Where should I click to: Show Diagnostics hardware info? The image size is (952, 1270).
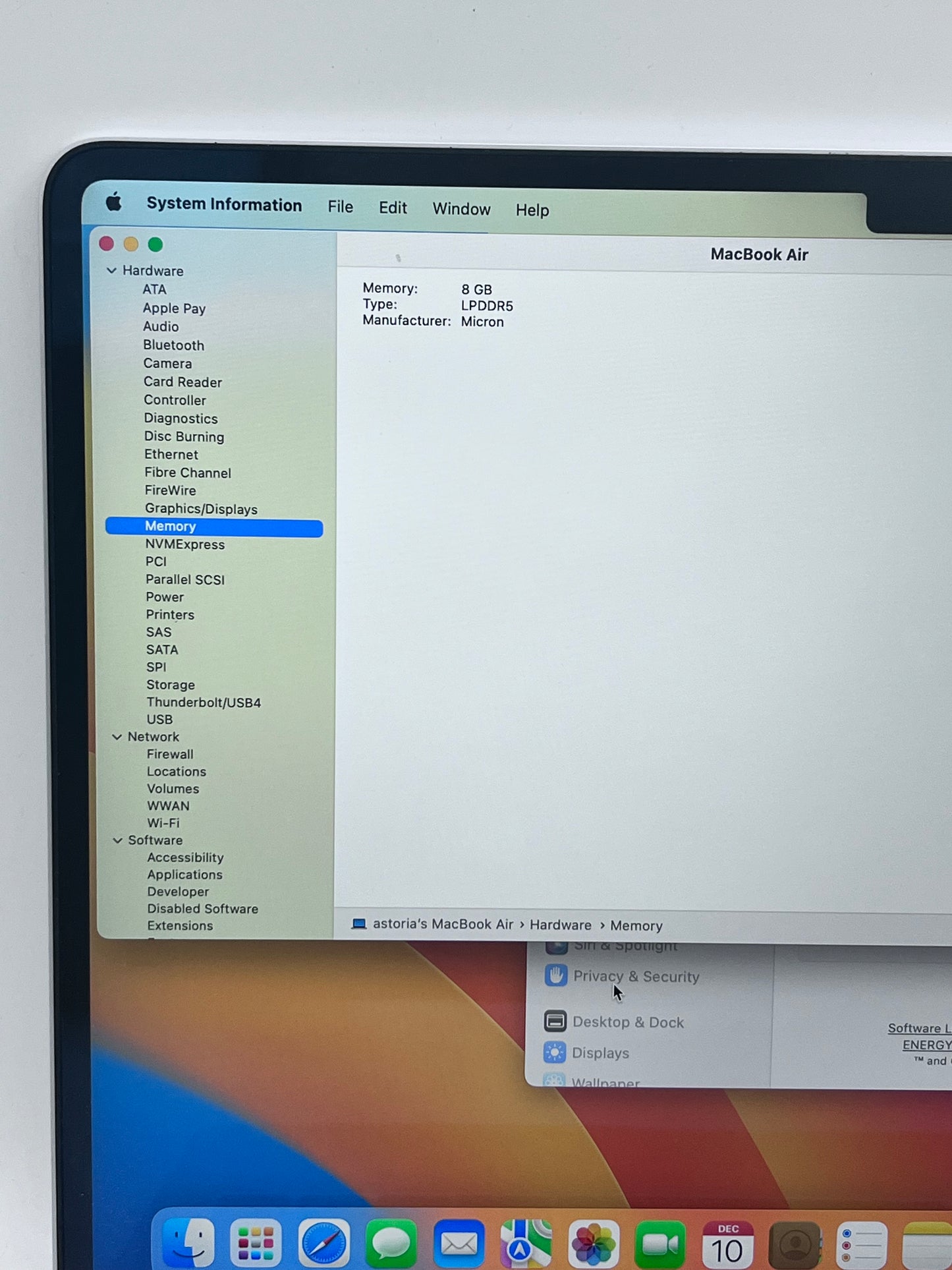181,419
